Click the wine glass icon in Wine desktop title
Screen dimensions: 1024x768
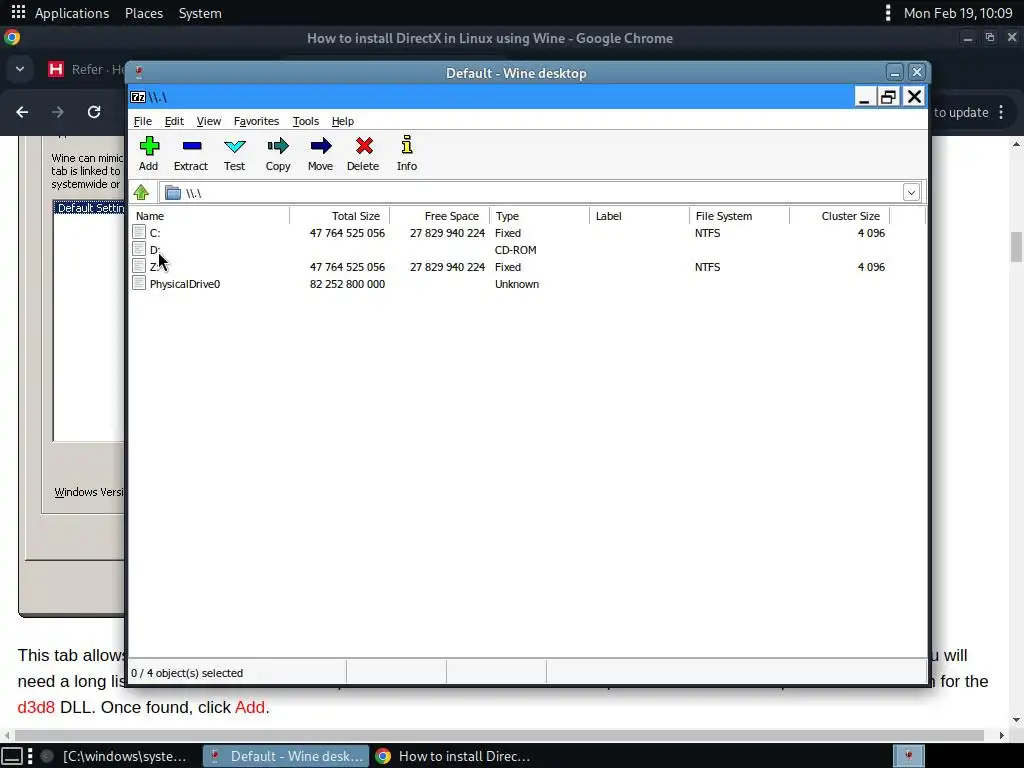138,72
